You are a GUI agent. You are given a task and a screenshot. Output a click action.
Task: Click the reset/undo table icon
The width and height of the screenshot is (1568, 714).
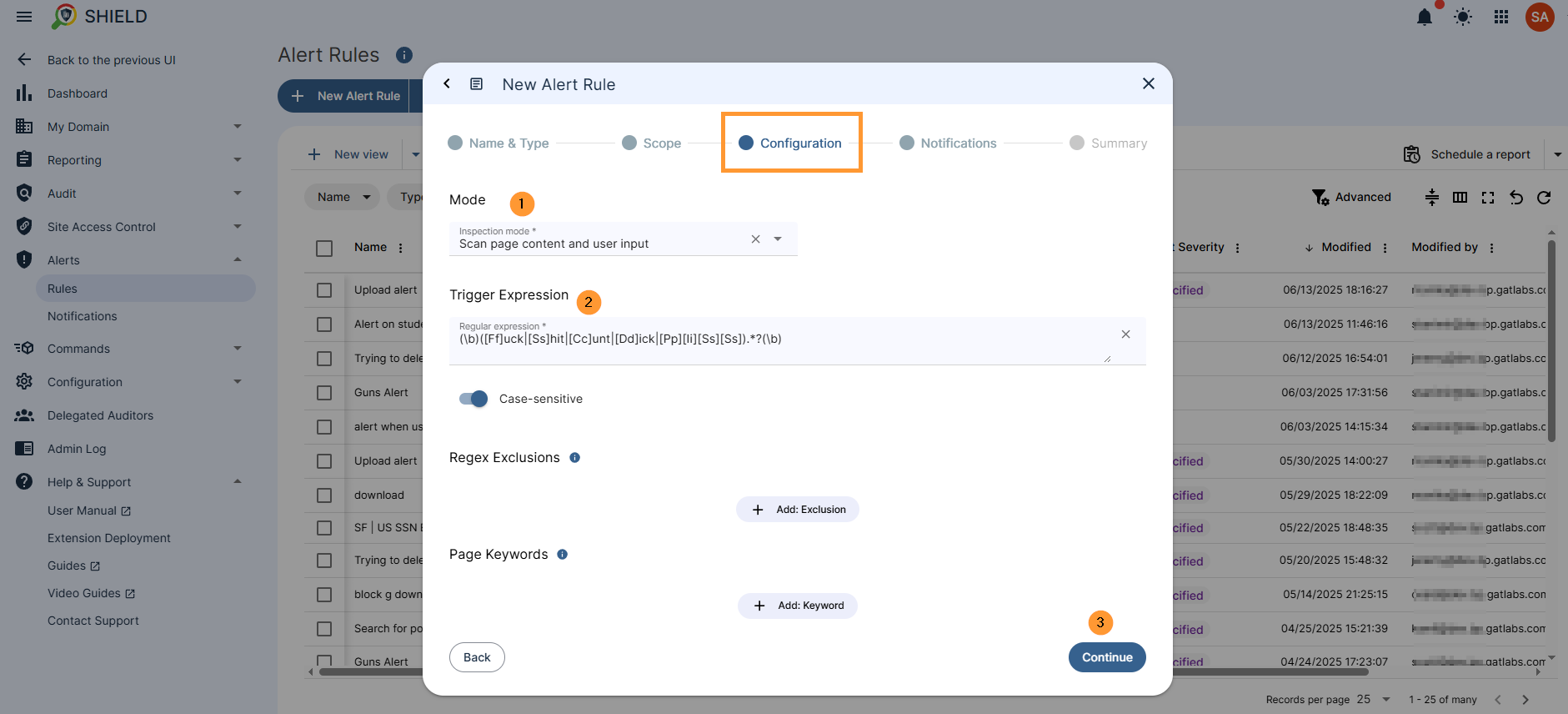tap(1516, 197)
